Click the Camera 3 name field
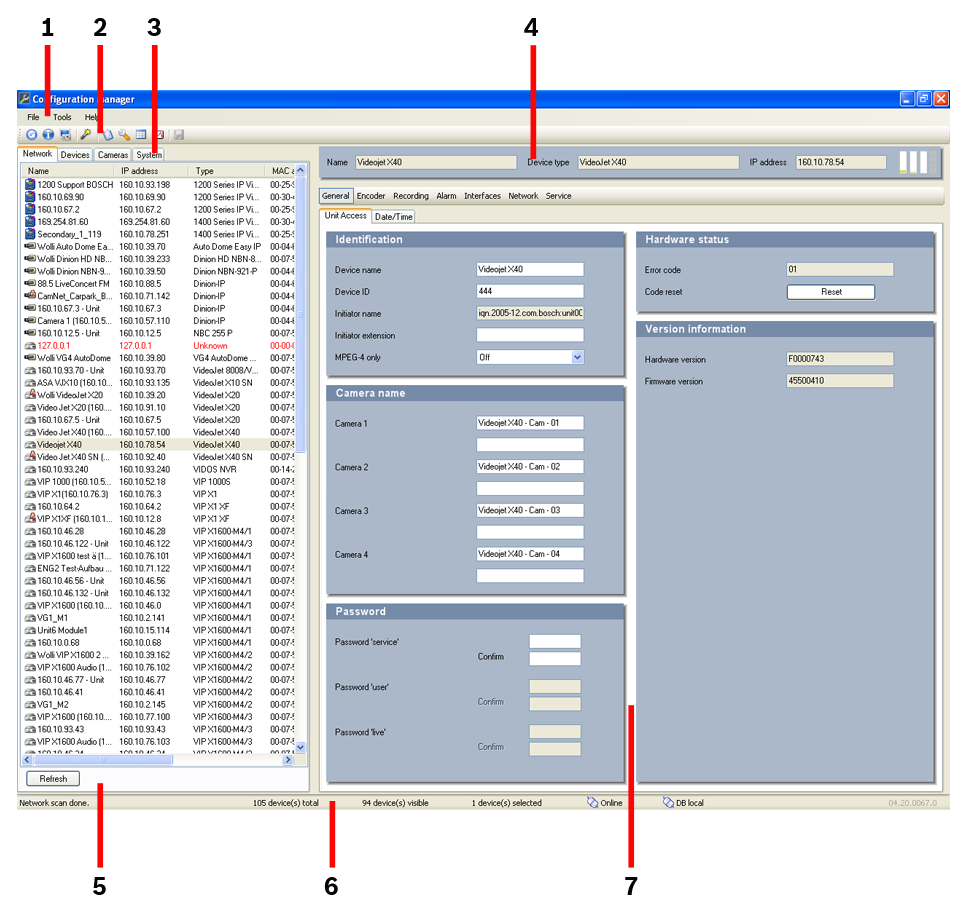This screenshot has height=909, width=963. coord(530,510)
